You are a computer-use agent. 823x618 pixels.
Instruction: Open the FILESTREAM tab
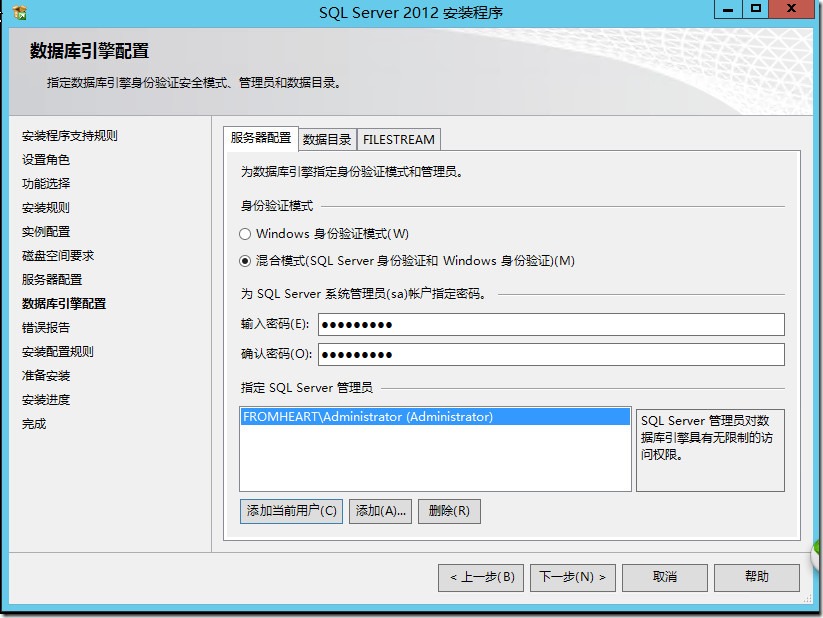click(398, 140)
